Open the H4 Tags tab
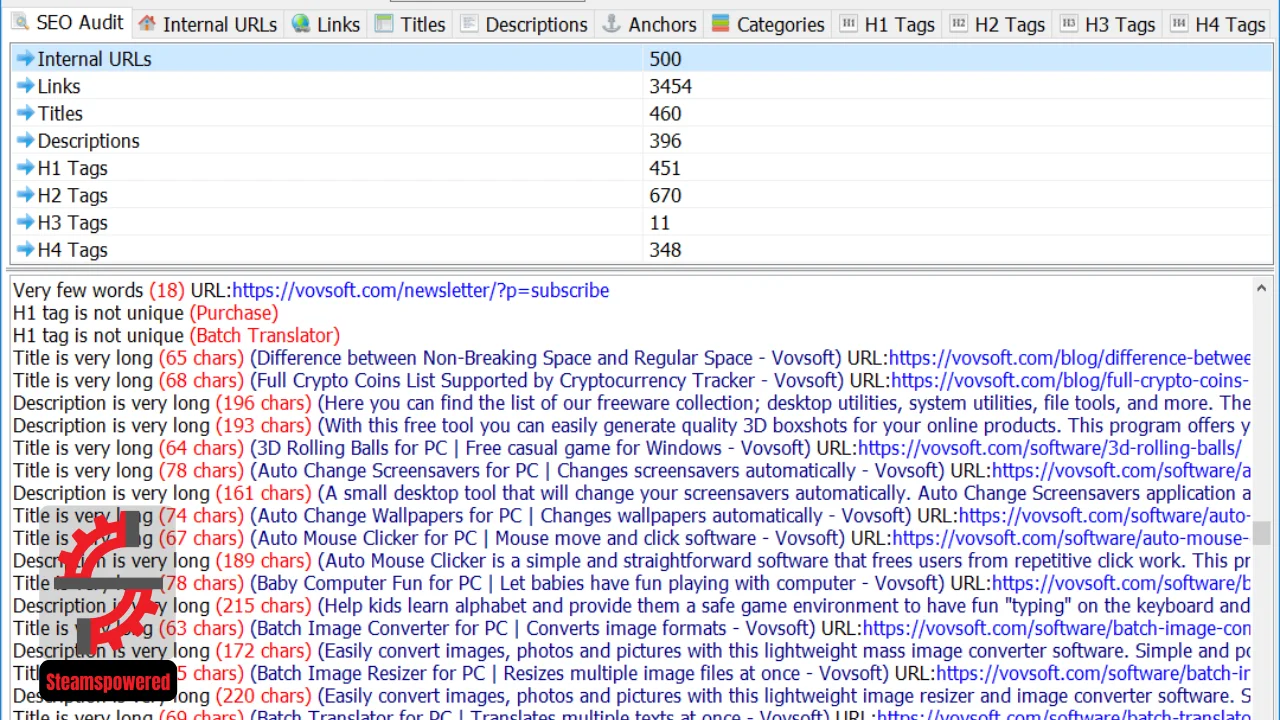1280x720 pixels. tap(1217, 24)
